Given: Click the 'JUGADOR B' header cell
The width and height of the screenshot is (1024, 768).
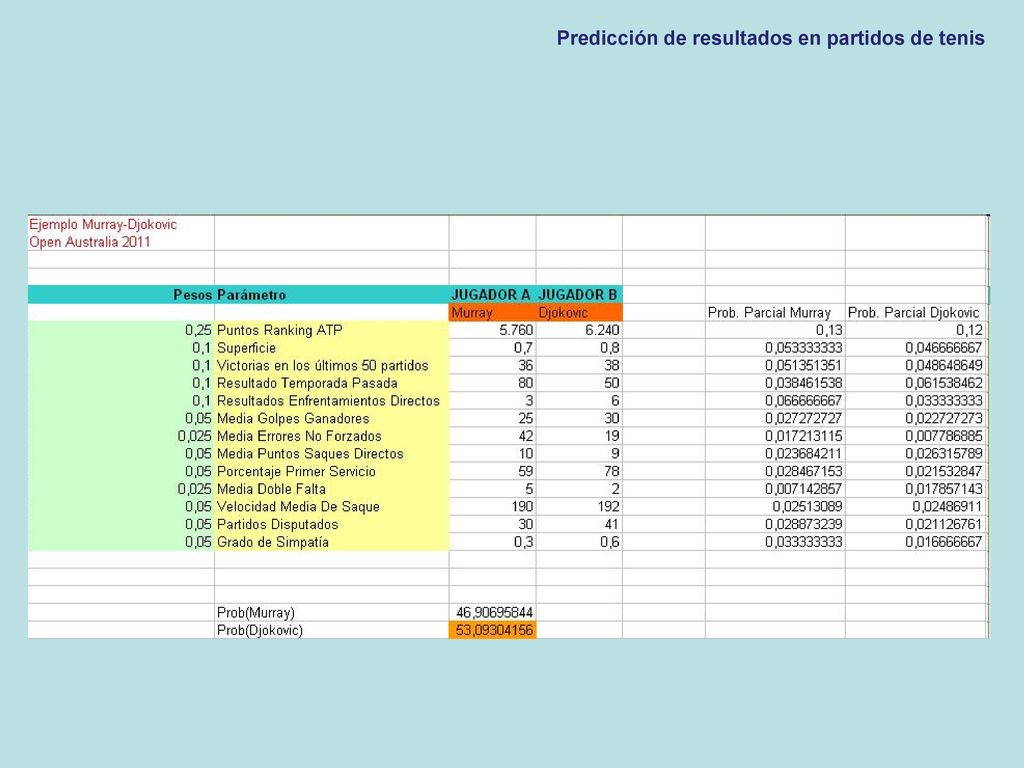Looking at the screenshot, I should tap(577, 295).
